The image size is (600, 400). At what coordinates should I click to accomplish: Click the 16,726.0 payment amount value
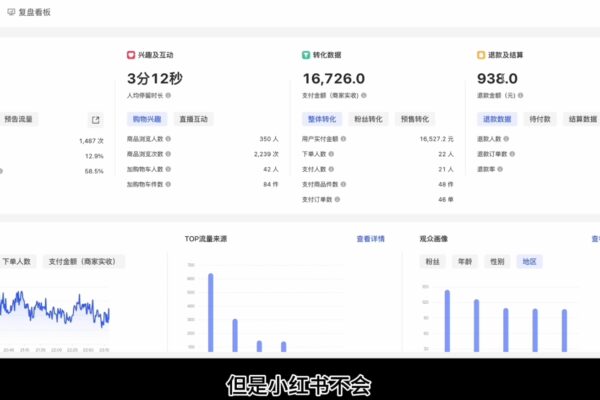334,78
